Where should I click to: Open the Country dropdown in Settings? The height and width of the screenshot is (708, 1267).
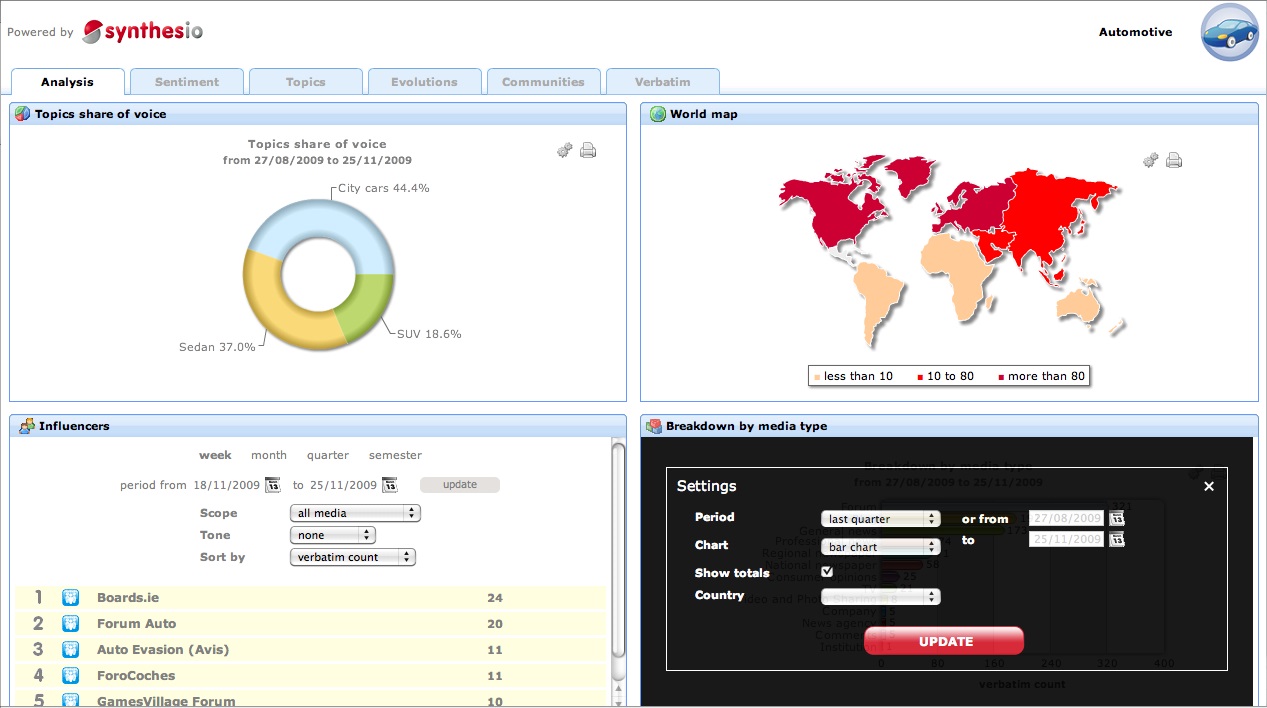pyautogui.click(x=880, y=597)
